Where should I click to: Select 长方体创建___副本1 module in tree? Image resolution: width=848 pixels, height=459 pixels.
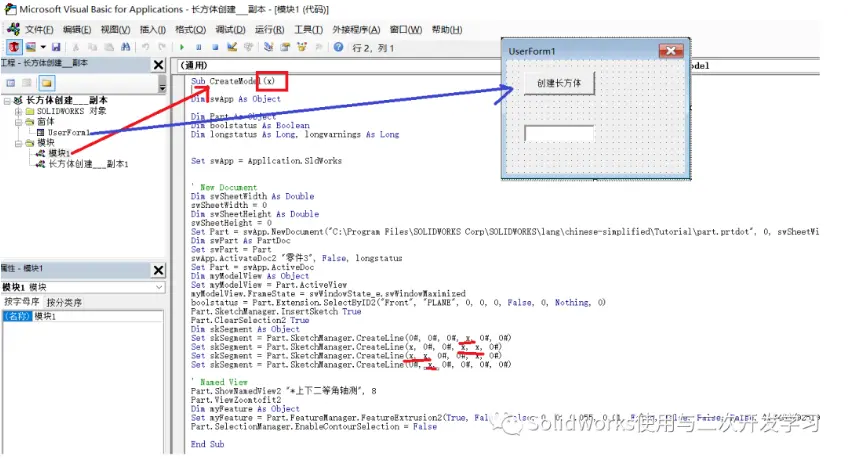tap(88, 164)
